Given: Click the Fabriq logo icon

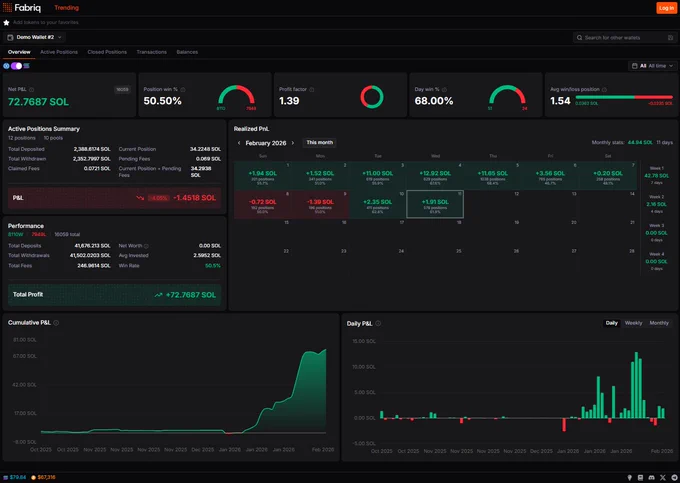Looking at the screenshot, I should click(7, 7).
